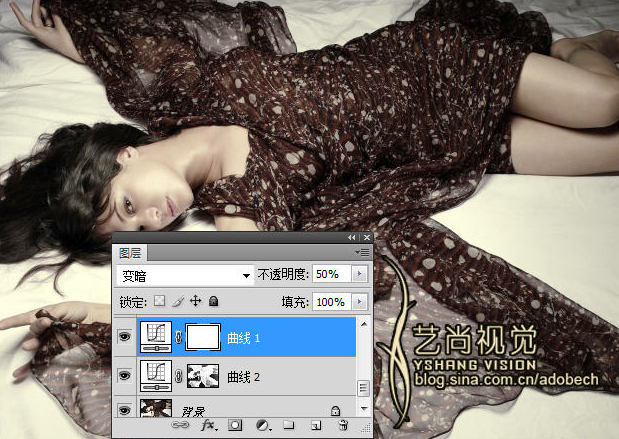
Task: Select the 背景 layer thumbnail
Action: point(156,408)
